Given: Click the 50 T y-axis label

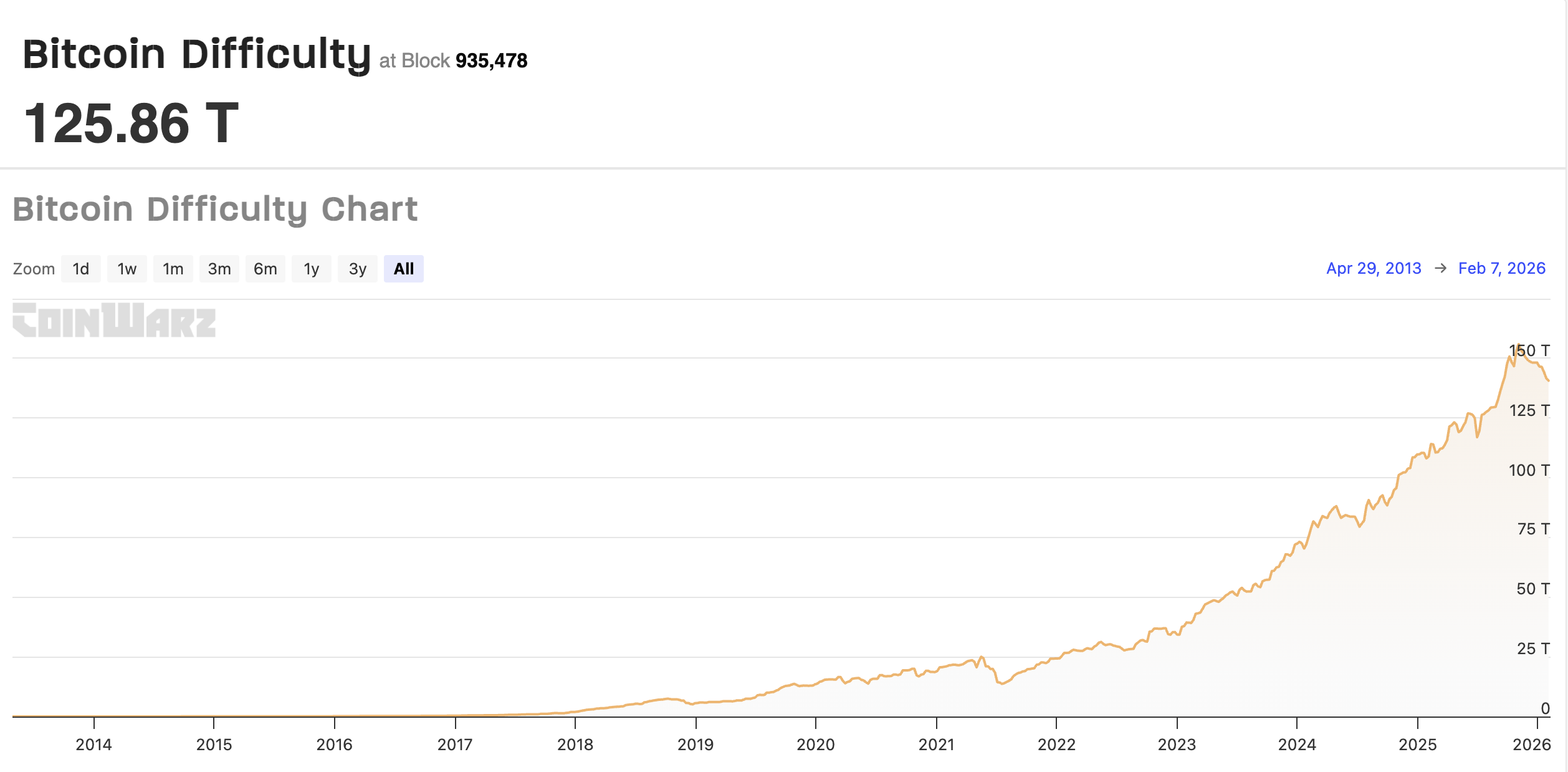Looking at the screenshot, I should (x=1532, y=589).
